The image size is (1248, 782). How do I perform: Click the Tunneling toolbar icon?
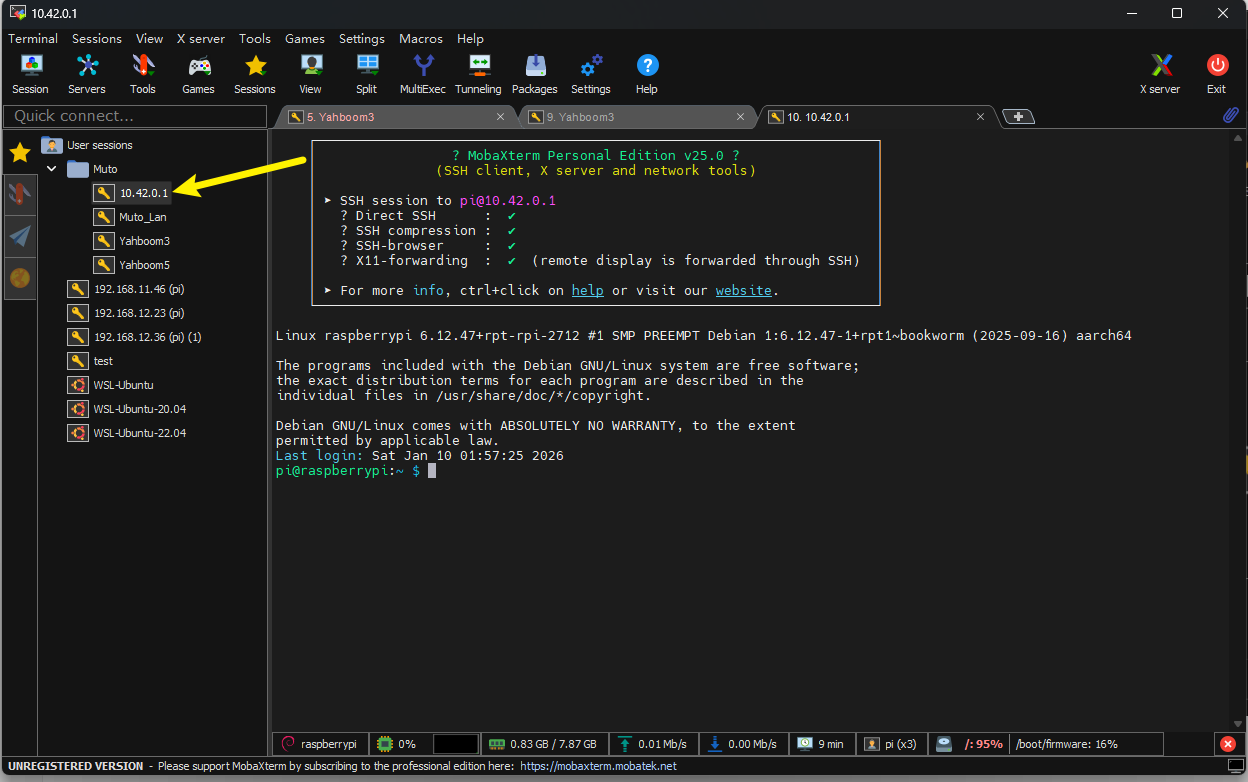478,74
